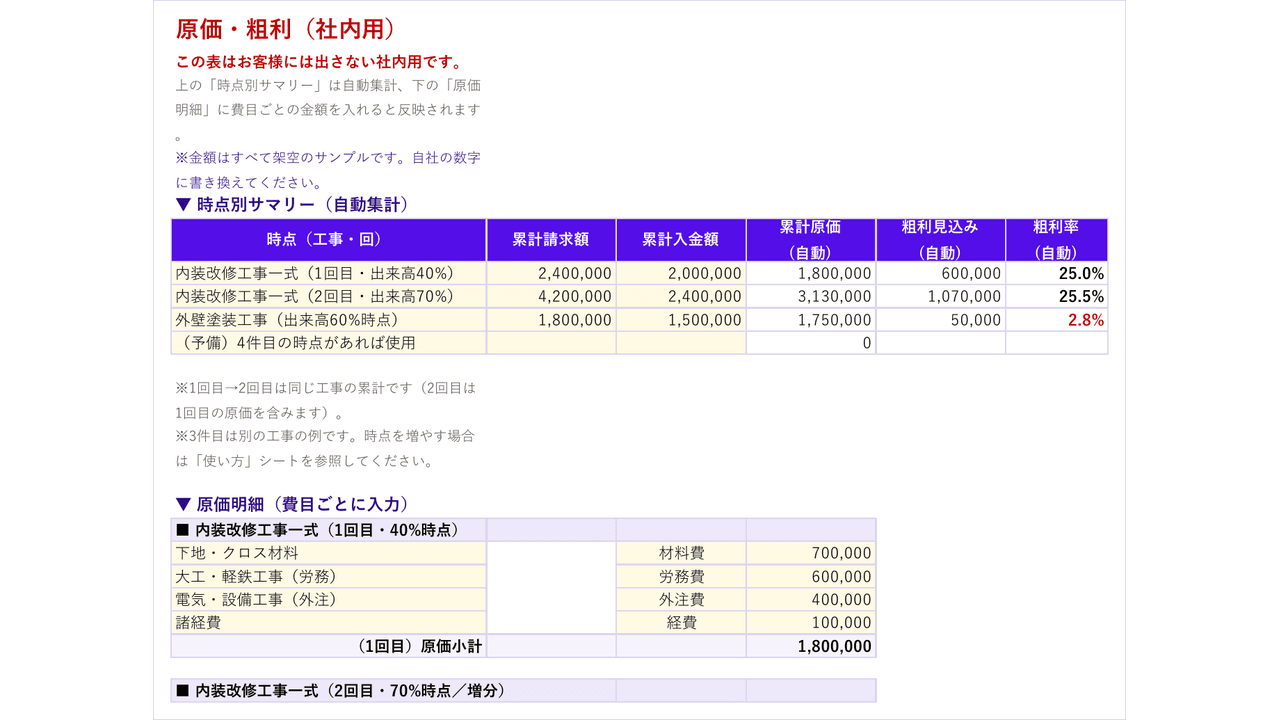Click the 労務費 category cell
The image size is (1280, 720).
click(x=681, y=577)
